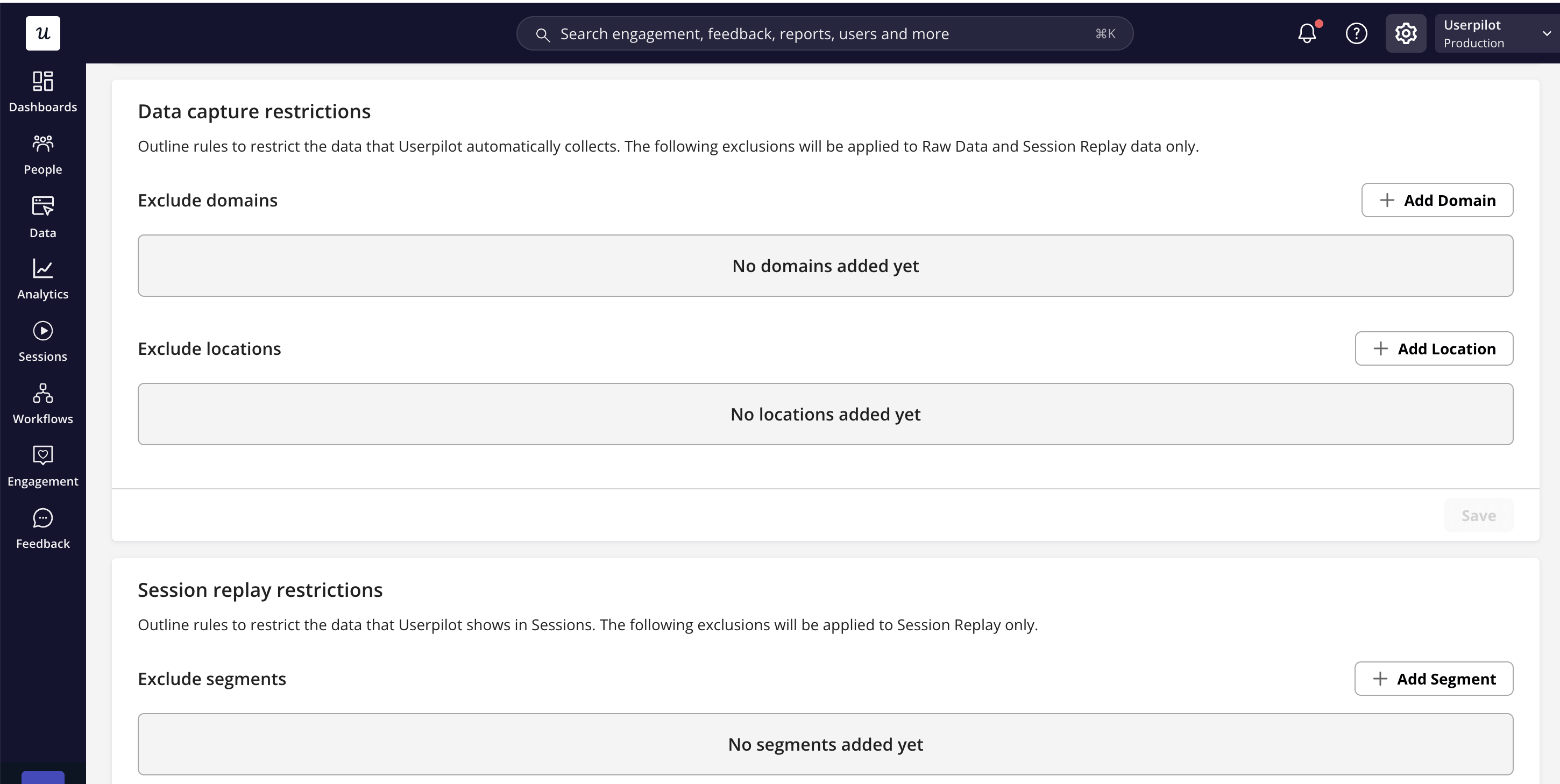The image size is (1560, 784).
Task: Navigate to Workflows
Action: click(x=42, y=404)
